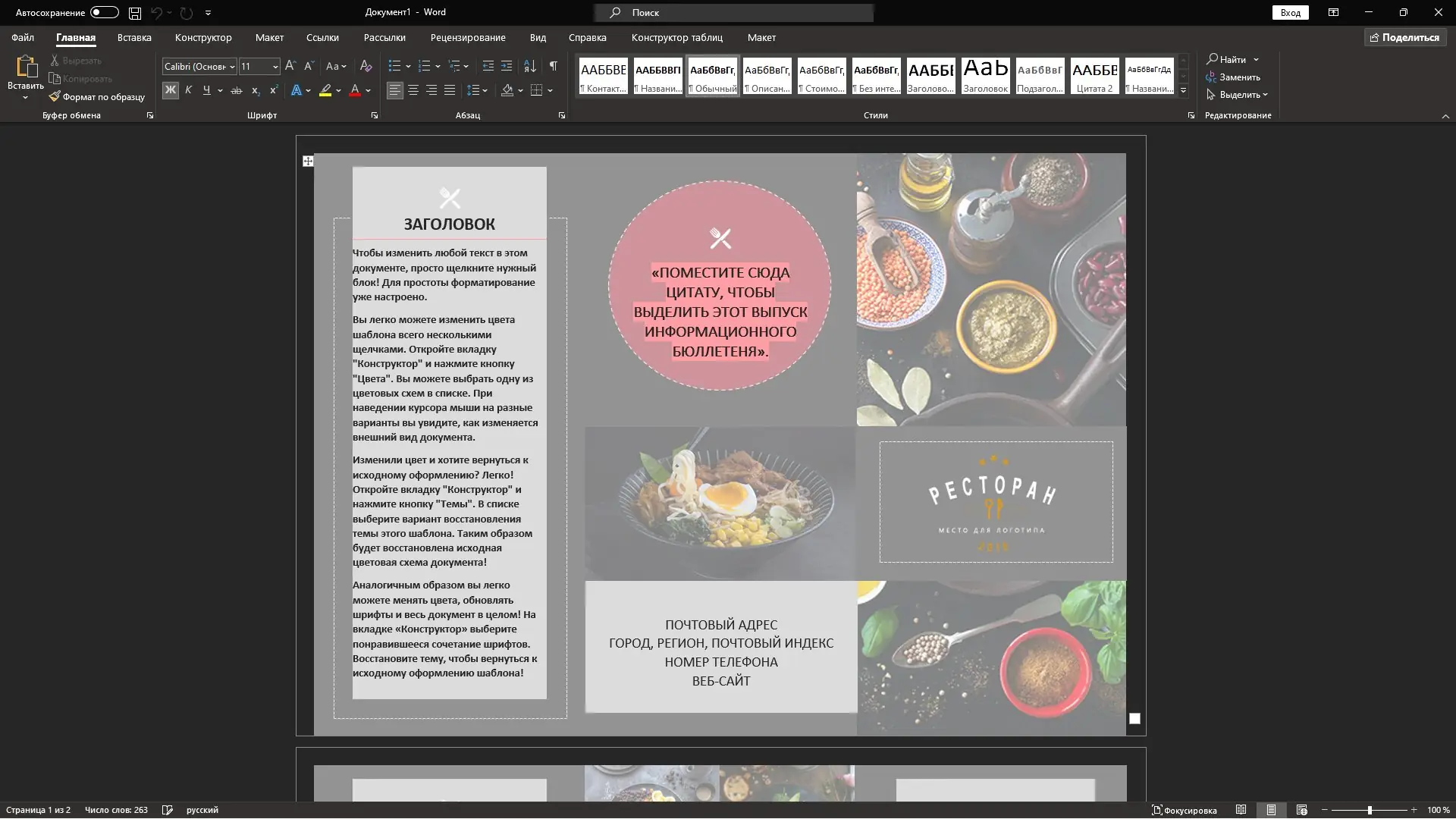This screenshot has width=1456, height=819.
Task: Switch to the Рецензирование tab
Action: [x=467, y=37]
